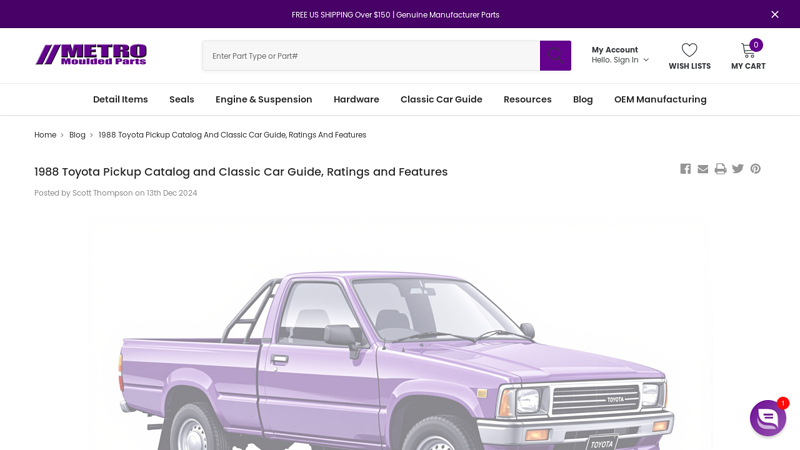This screenshot has height=450, width=800.
Task: Open the Seals menu
Action: coord(182,99)
